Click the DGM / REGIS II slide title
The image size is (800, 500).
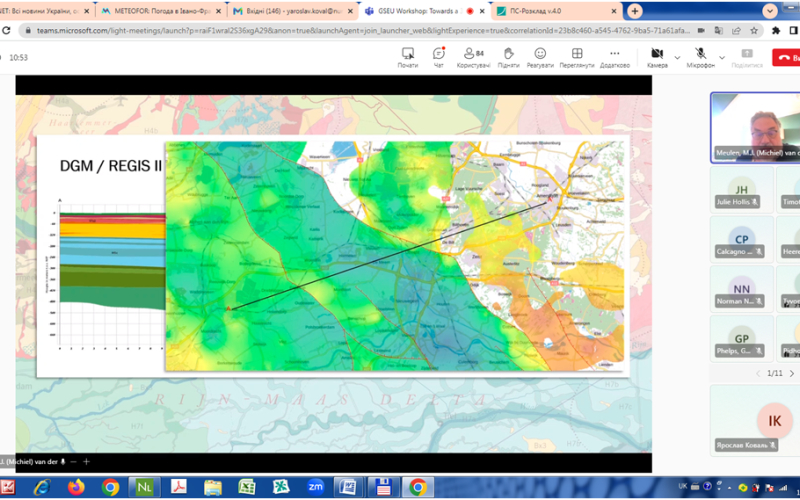tap(111, 166)
